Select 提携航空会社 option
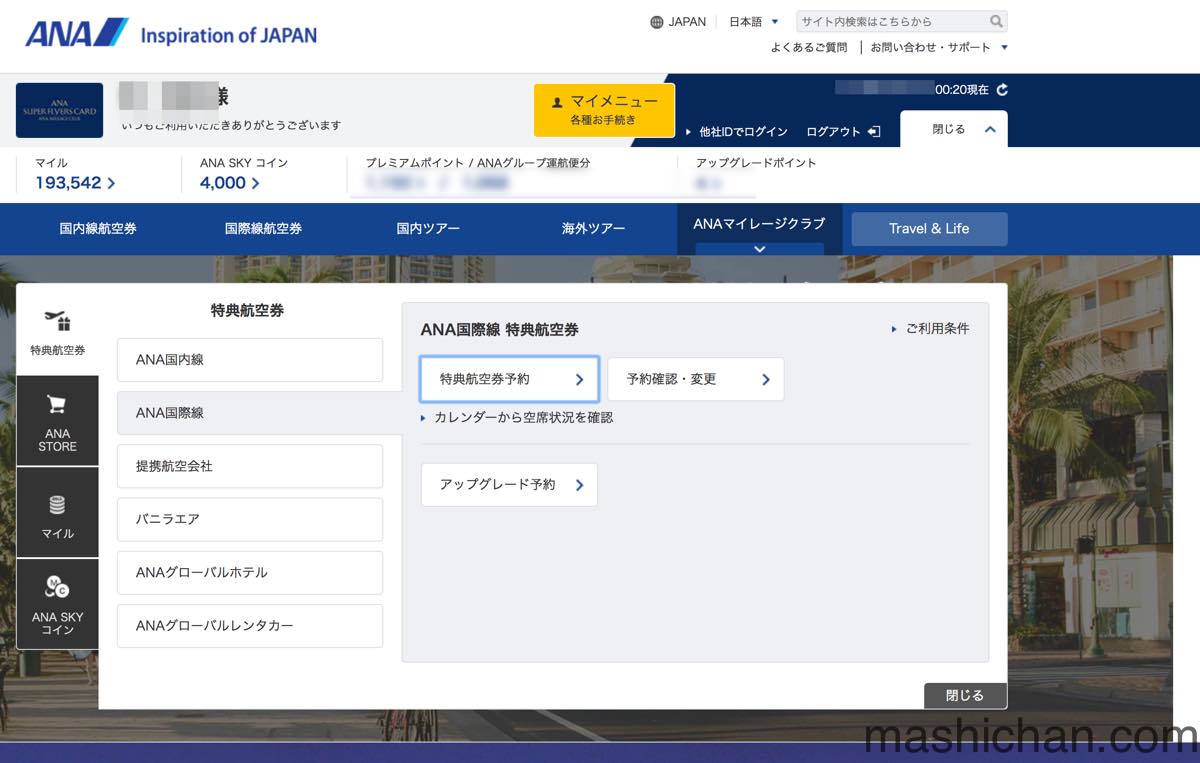The height and width of the screenshot is (763, 1200). 250,466
